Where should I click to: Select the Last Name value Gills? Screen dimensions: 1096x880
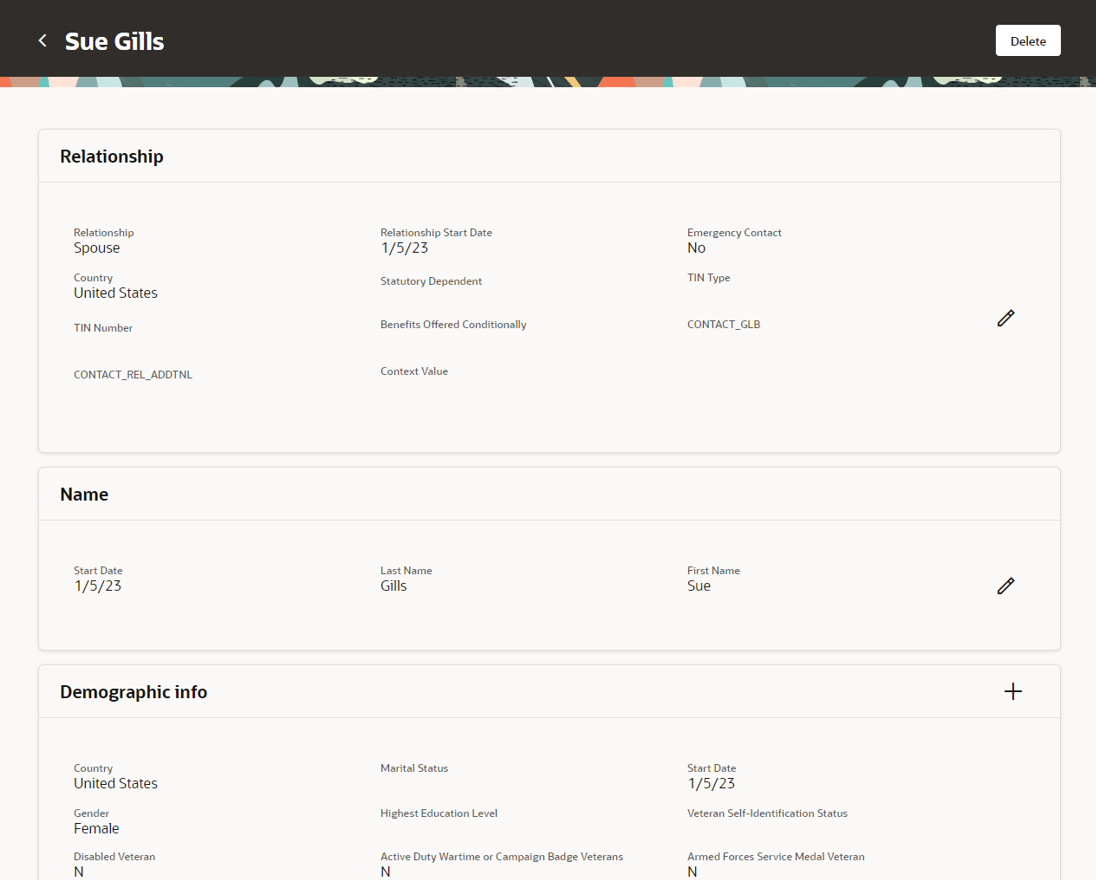click(394, 586)
